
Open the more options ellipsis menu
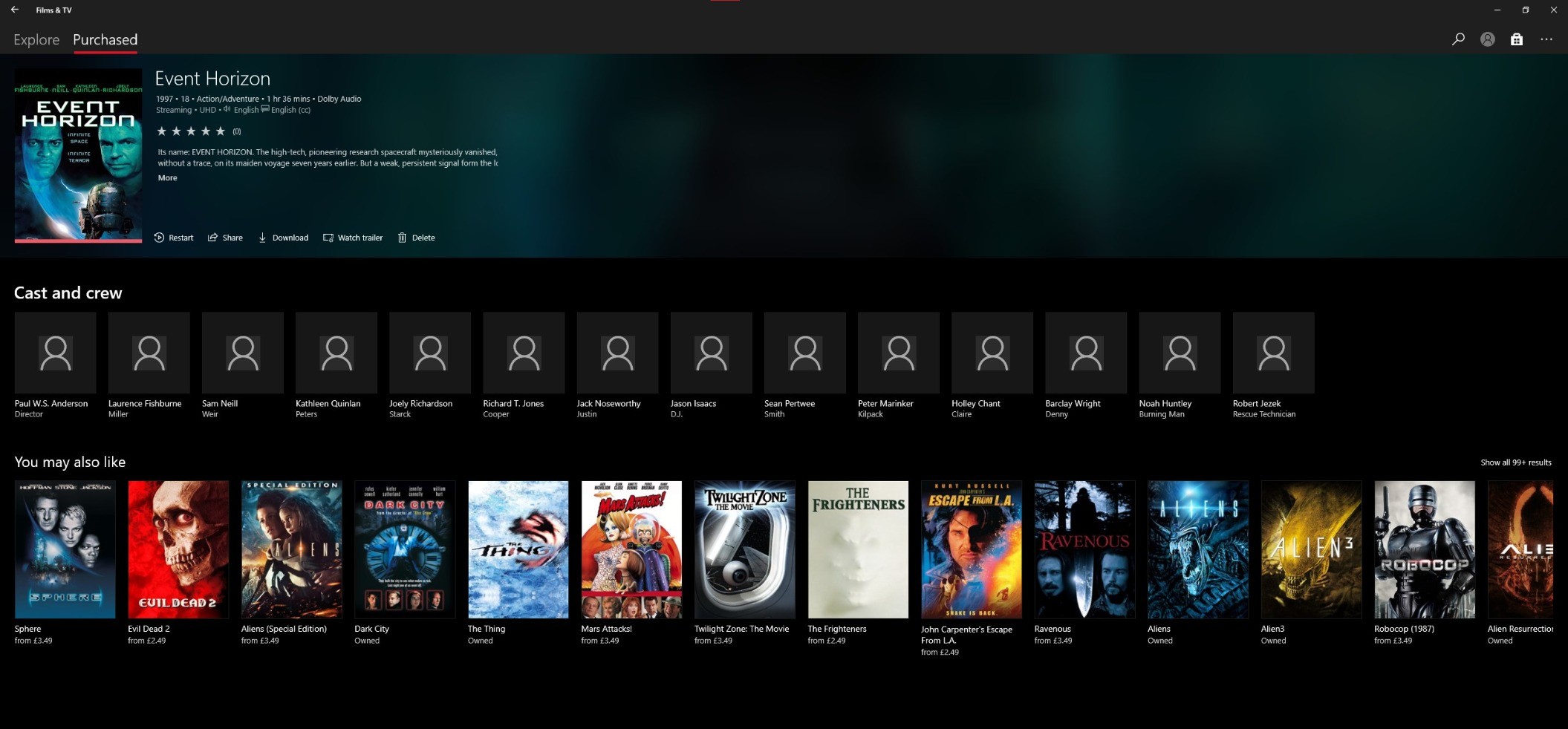[x=1546, y=39]
